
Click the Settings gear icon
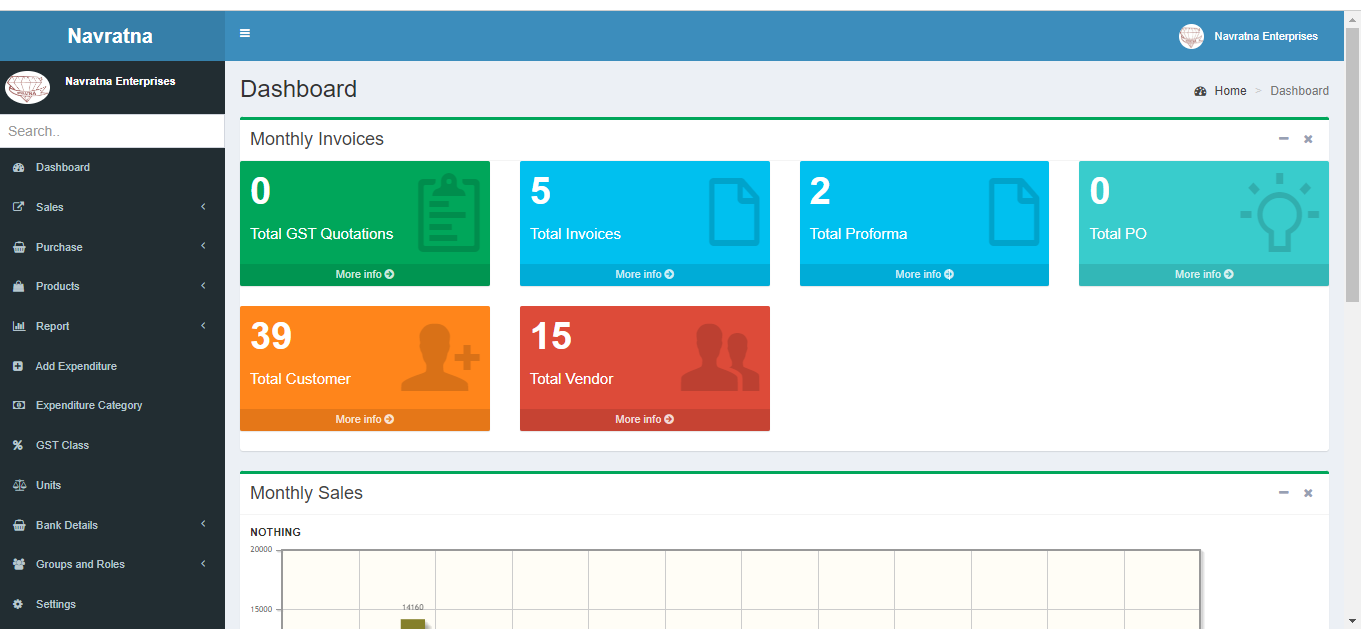click(18, 604)
